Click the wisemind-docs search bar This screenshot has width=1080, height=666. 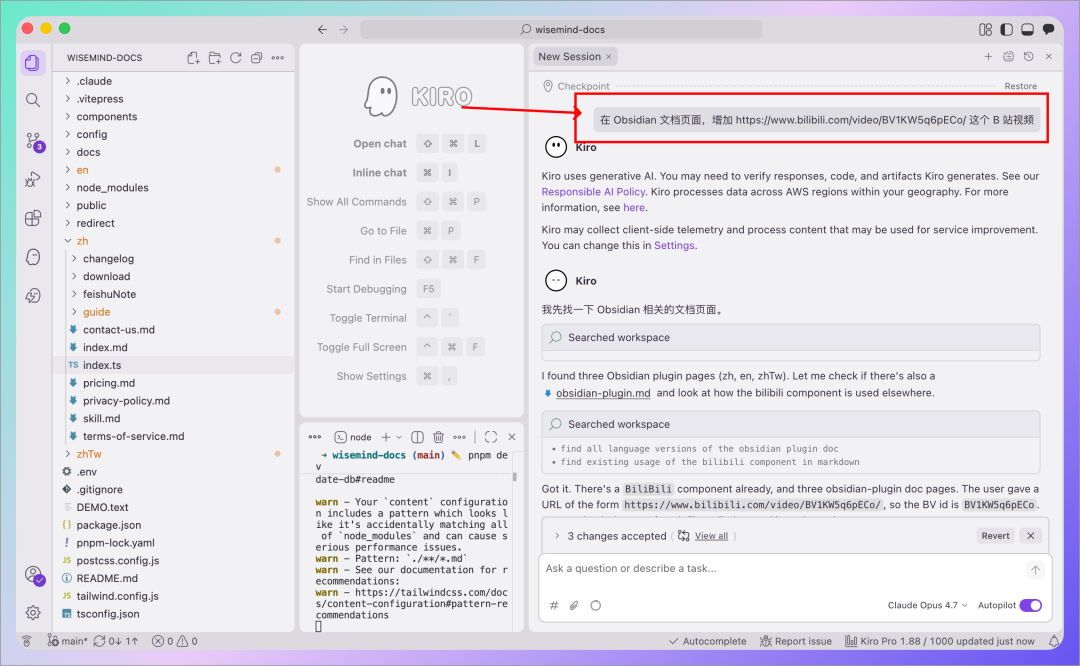pyautogui.click(x=561, y=30)
